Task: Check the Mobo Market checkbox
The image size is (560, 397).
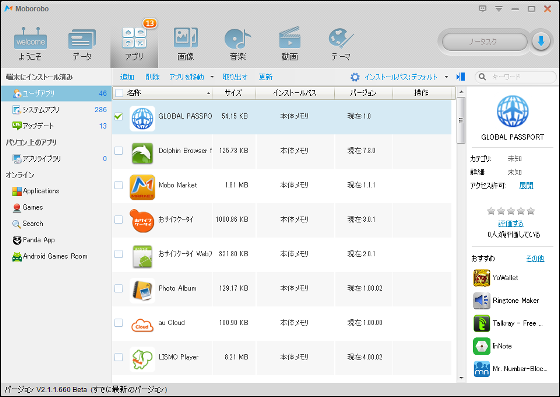Action: tap(119, 185)
